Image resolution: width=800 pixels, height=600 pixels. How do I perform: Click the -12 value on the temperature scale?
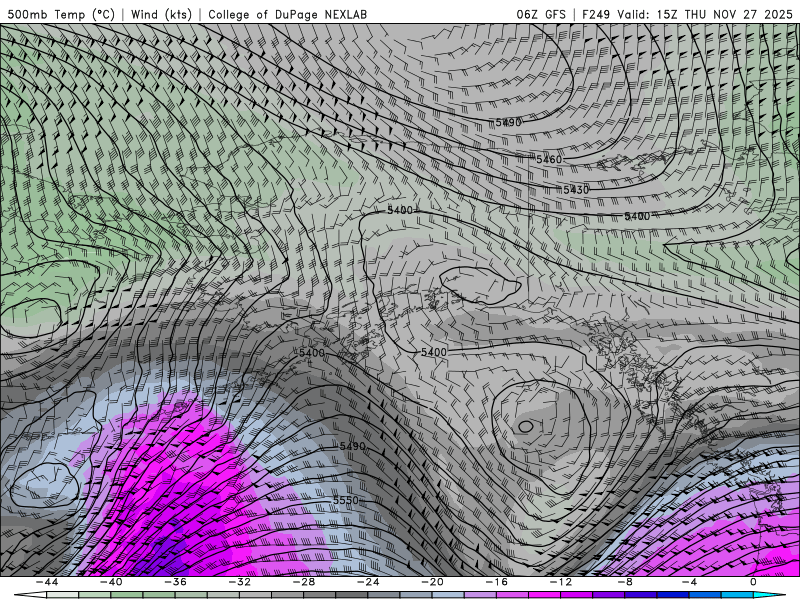[x=561, y=582]
